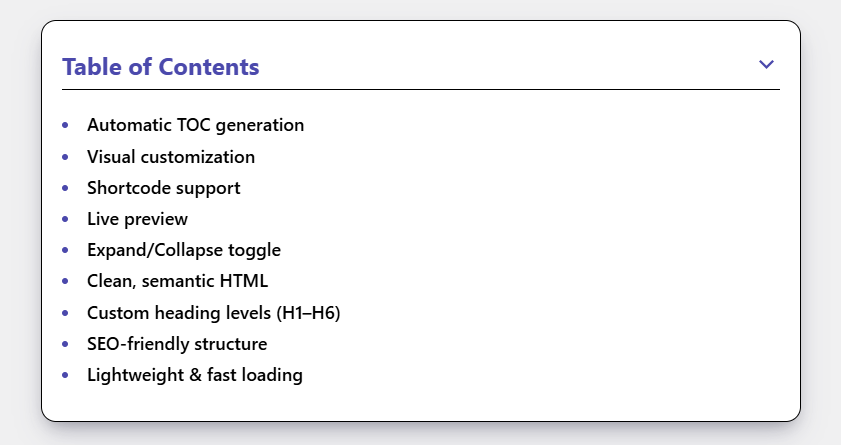The width and height of the screenshot is (841, 445).
Task: Jump to Shortcode support entry
Action: click(x=164, y=188)
